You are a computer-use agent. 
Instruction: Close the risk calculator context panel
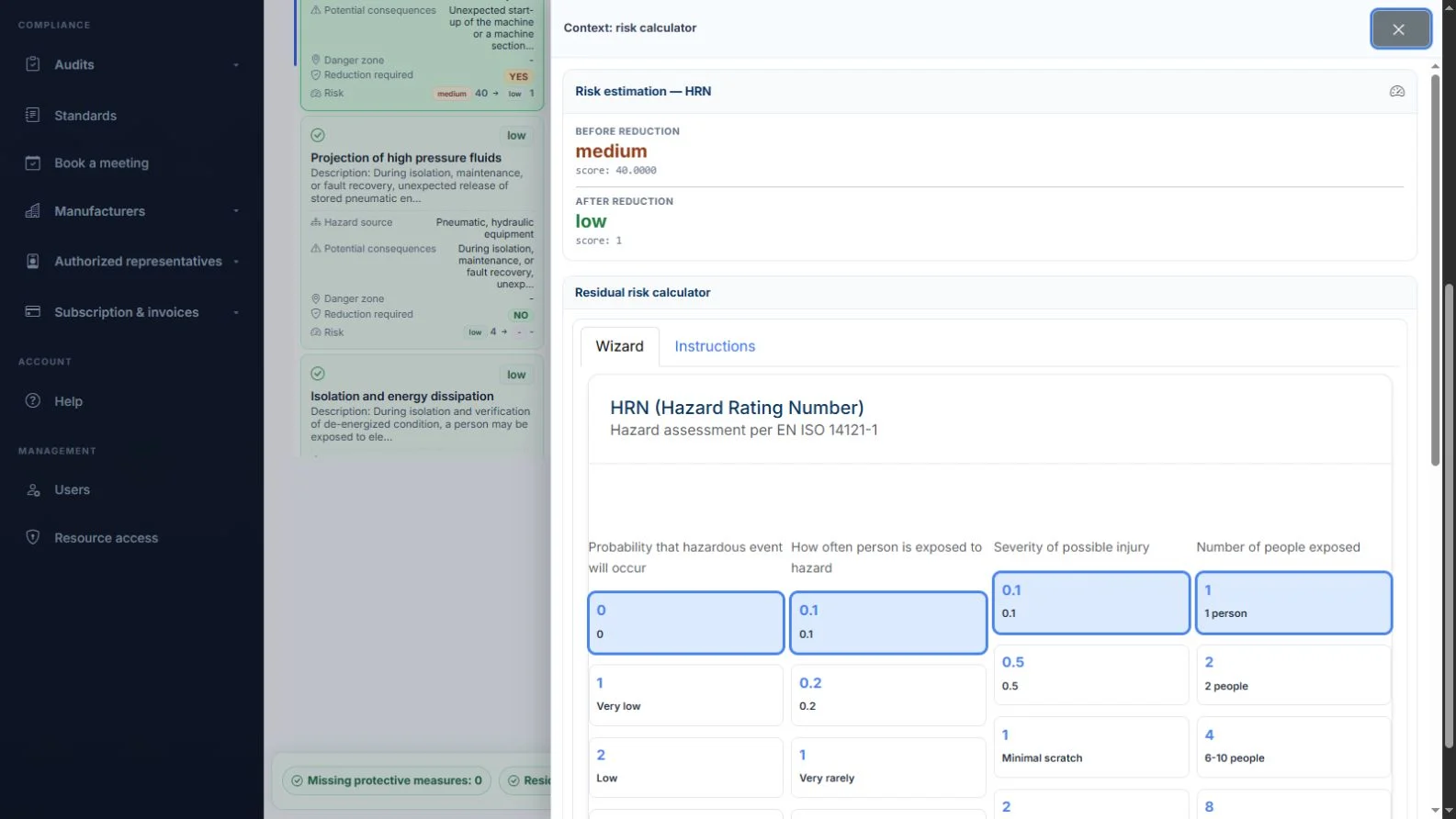click(x=1400, y=29)
